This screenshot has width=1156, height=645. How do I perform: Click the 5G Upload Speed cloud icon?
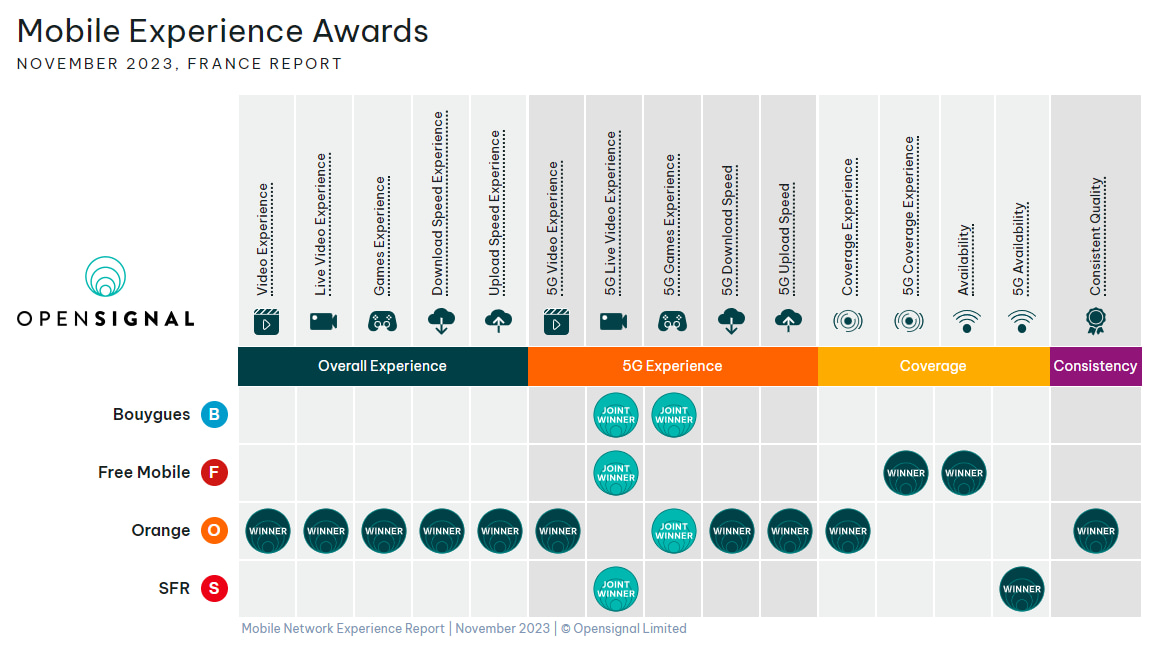tap(788, 322)
